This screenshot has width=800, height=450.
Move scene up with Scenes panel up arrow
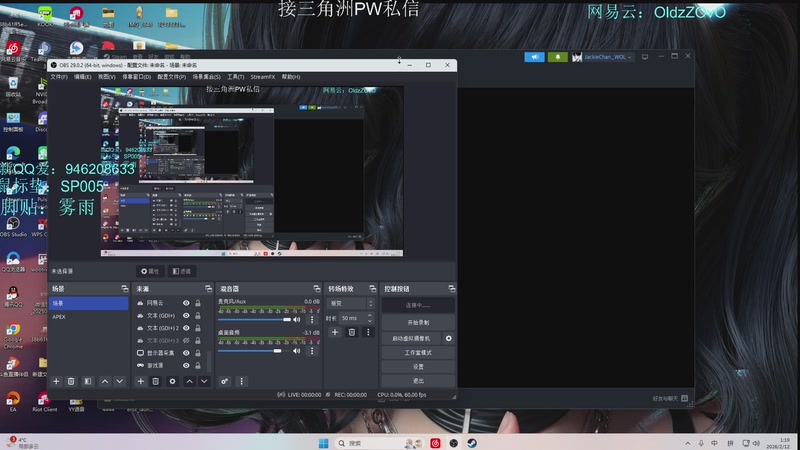point(105,381)
